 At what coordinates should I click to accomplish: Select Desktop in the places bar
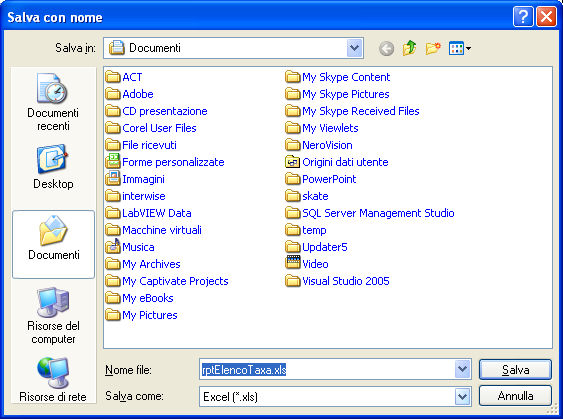point(53,167)
